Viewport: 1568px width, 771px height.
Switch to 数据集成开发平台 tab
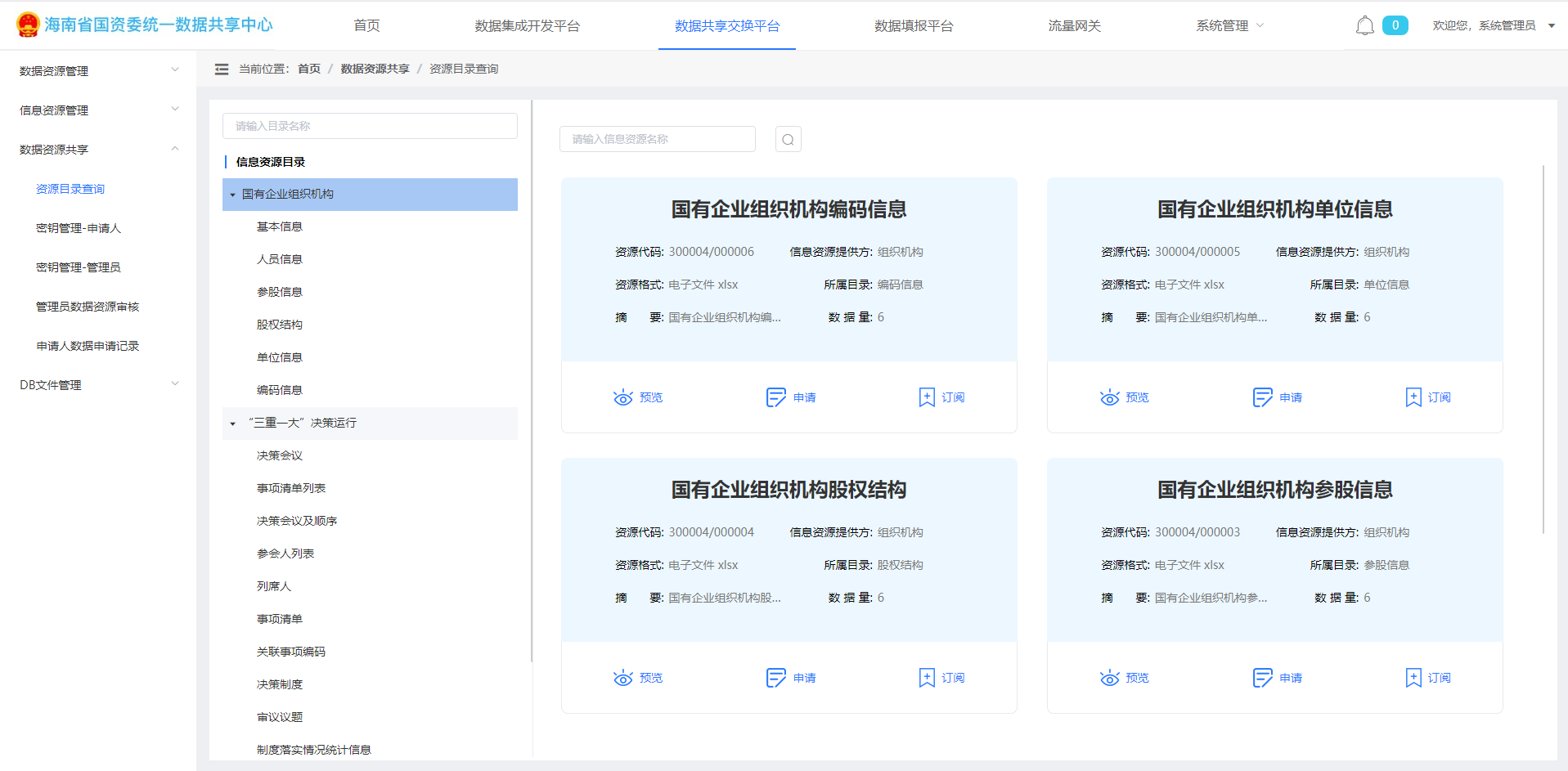click(527, 26)
